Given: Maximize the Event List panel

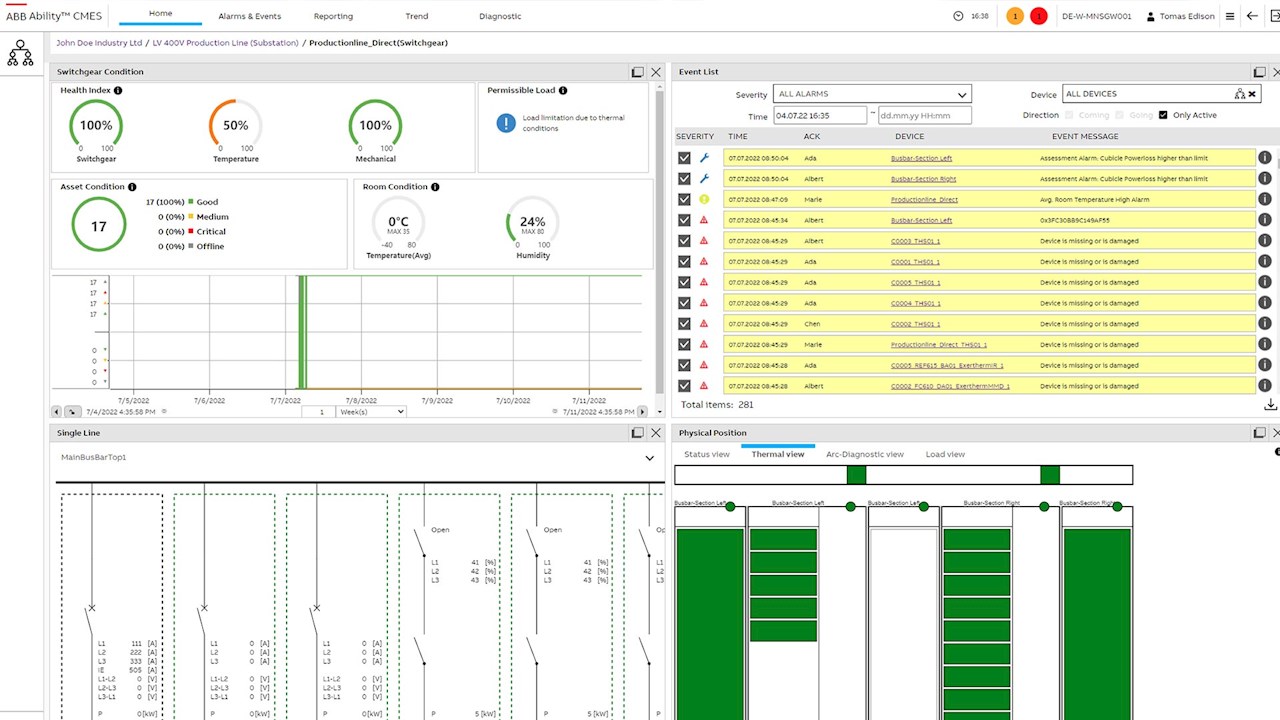Looking at the screenshot, I should click(1260, 72).
